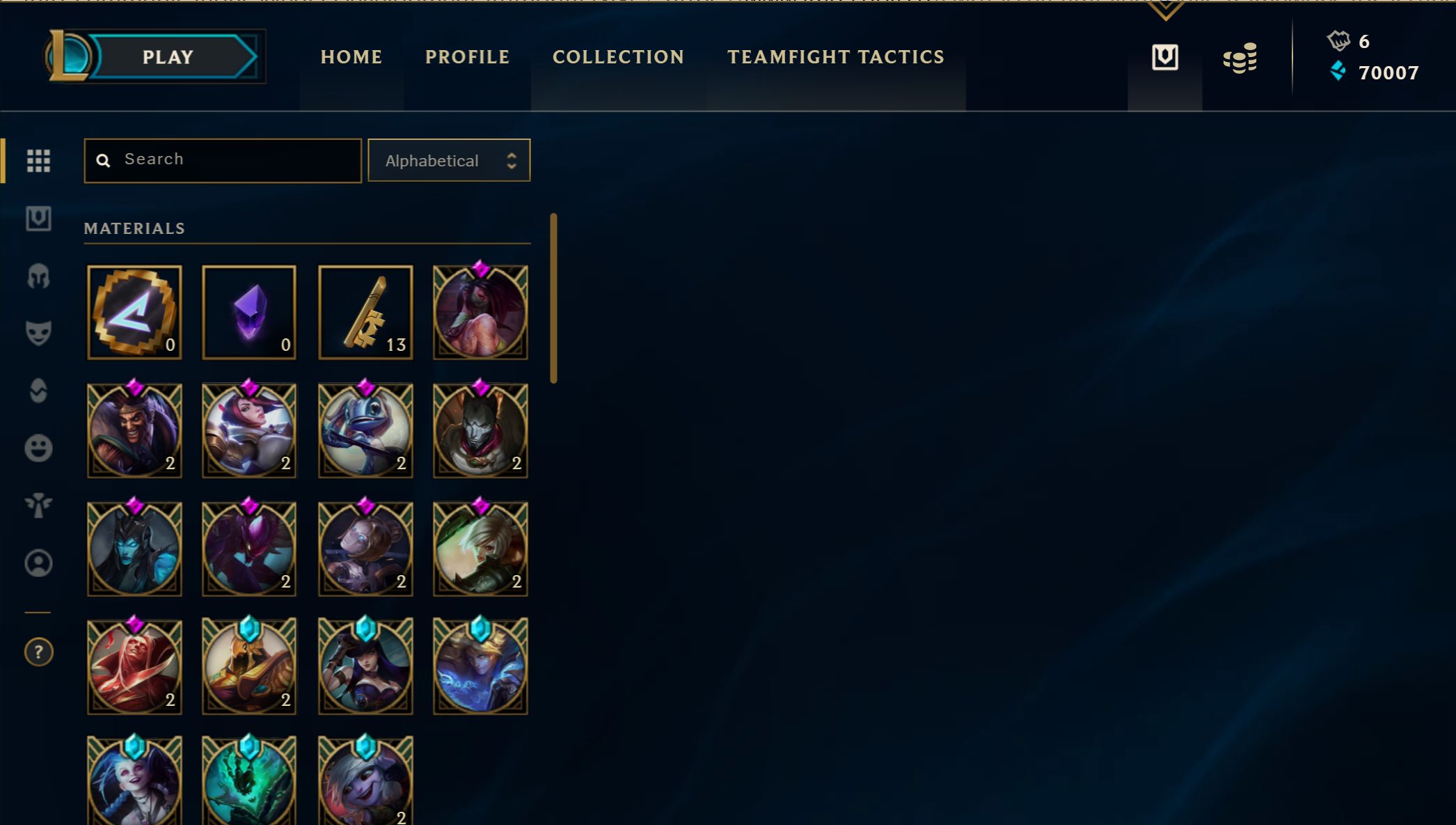The width and height of the screenshot is (1456, 825).
Task: Open the Alphabetical sort dropdown
Action: (449, 161)
